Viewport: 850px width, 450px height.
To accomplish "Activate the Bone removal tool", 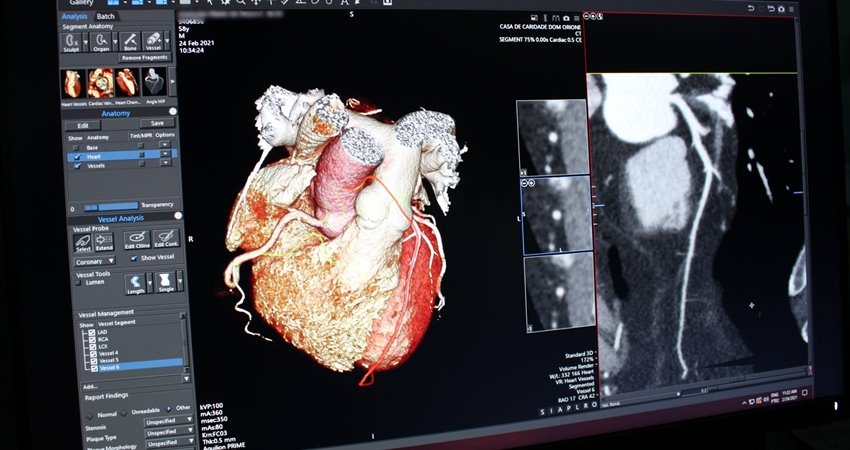I will pos(130,42).
